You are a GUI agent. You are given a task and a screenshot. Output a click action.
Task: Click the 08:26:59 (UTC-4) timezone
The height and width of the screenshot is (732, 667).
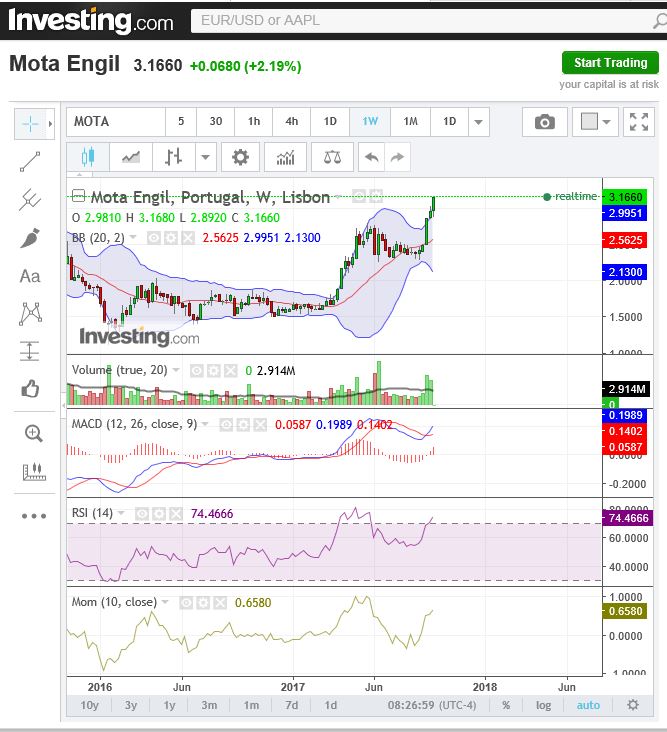coord(432,705)
